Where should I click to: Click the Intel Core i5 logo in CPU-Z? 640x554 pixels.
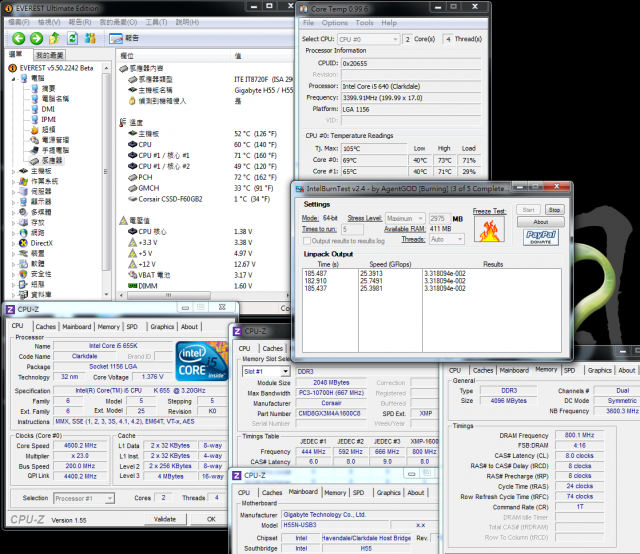pos(202,362)
